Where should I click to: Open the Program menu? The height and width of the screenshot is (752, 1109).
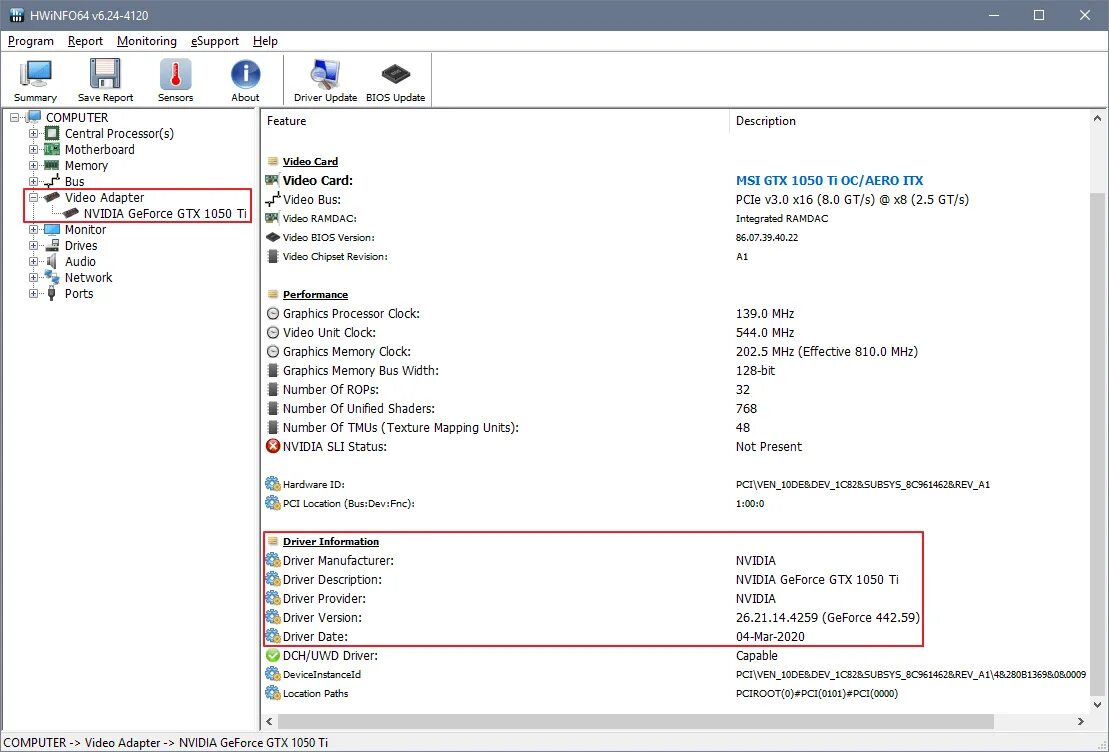[x=30, y=41]
